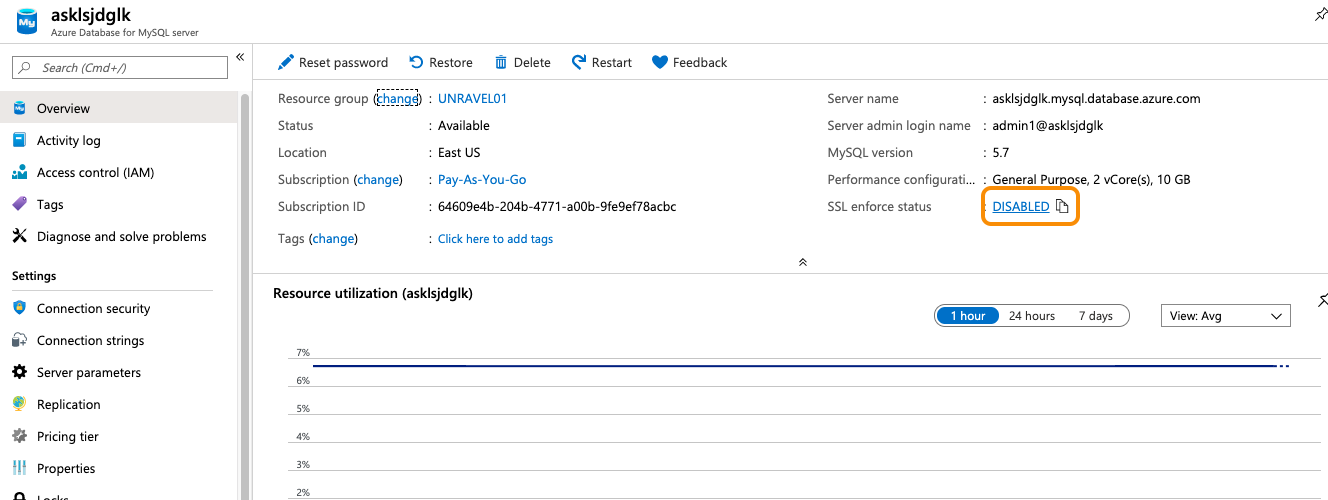Screen dimensions: 1328x500
Task: Click the 'Click here to add tags' link
Action: pos(495,239)
